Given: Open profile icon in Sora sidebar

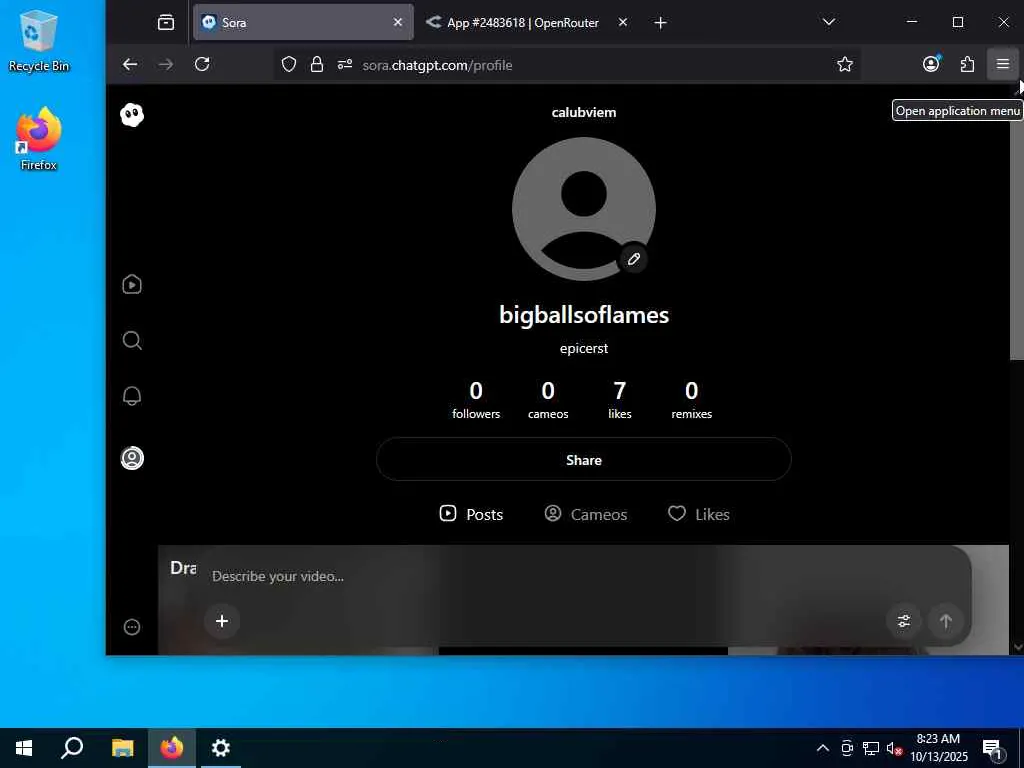Looking at the screenshot, I should (x=132, y=458).
